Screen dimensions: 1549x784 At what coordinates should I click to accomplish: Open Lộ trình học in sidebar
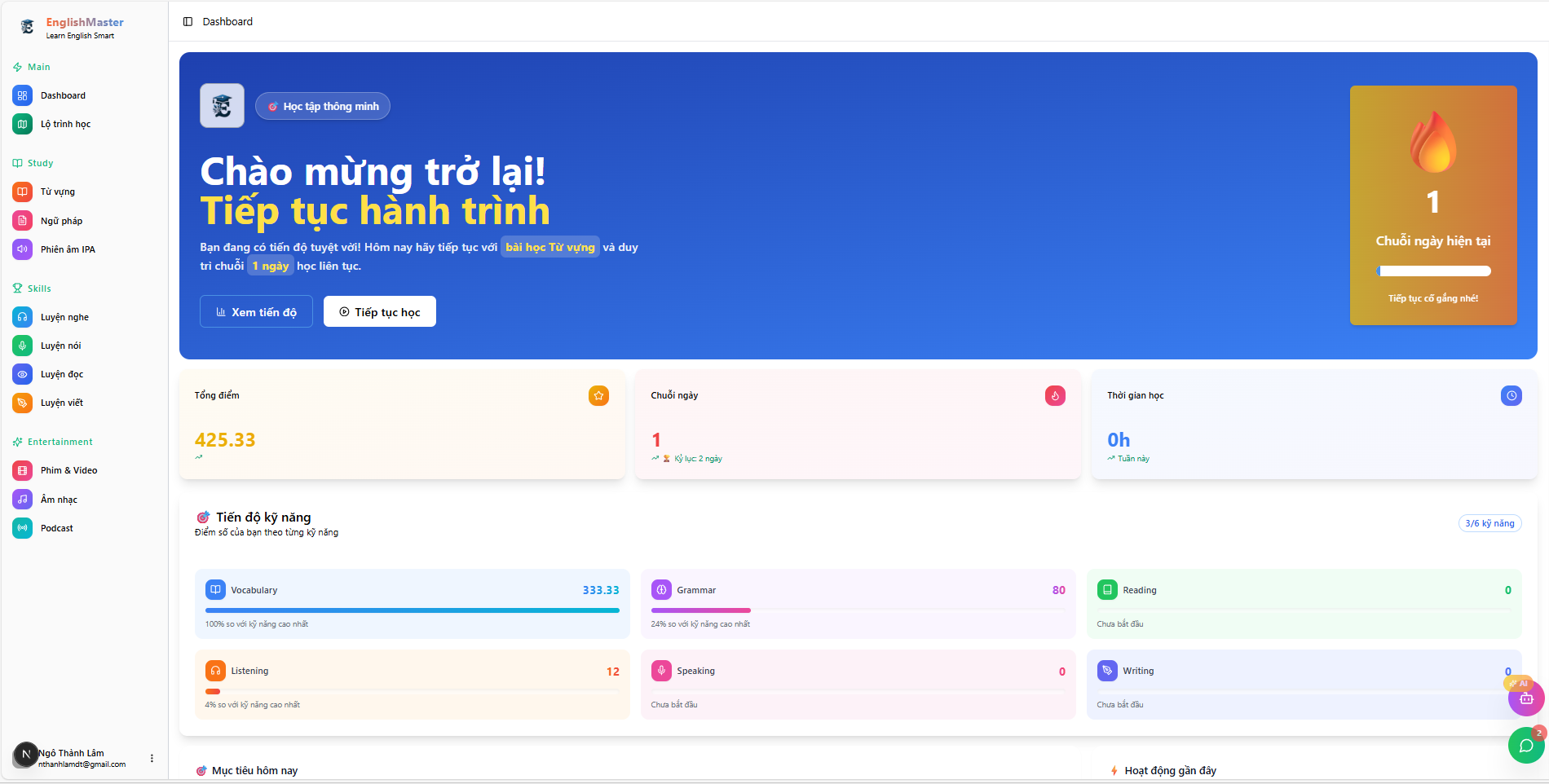pos(65,124)
